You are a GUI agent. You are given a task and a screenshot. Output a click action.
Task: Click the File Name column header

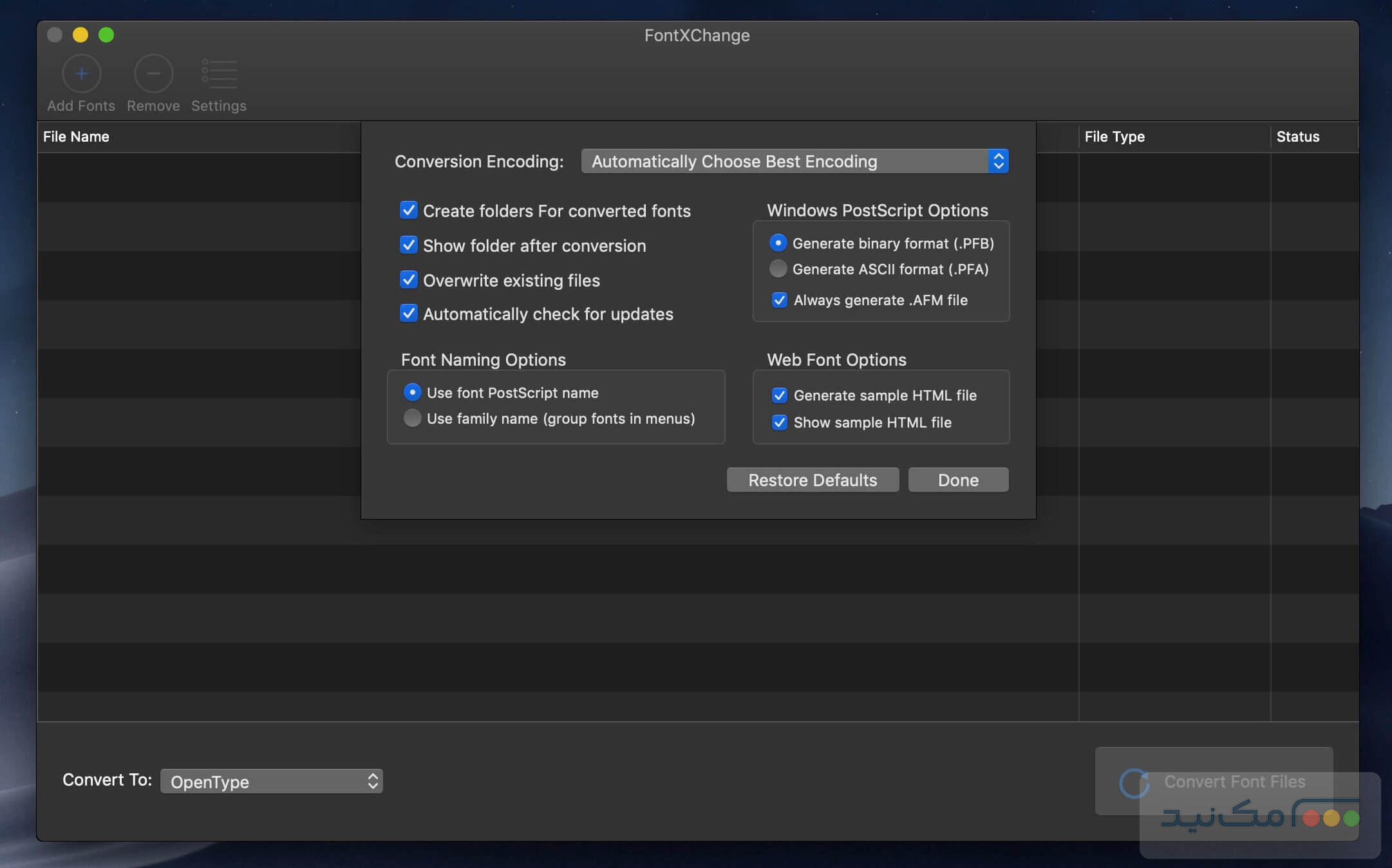point(76,137)
